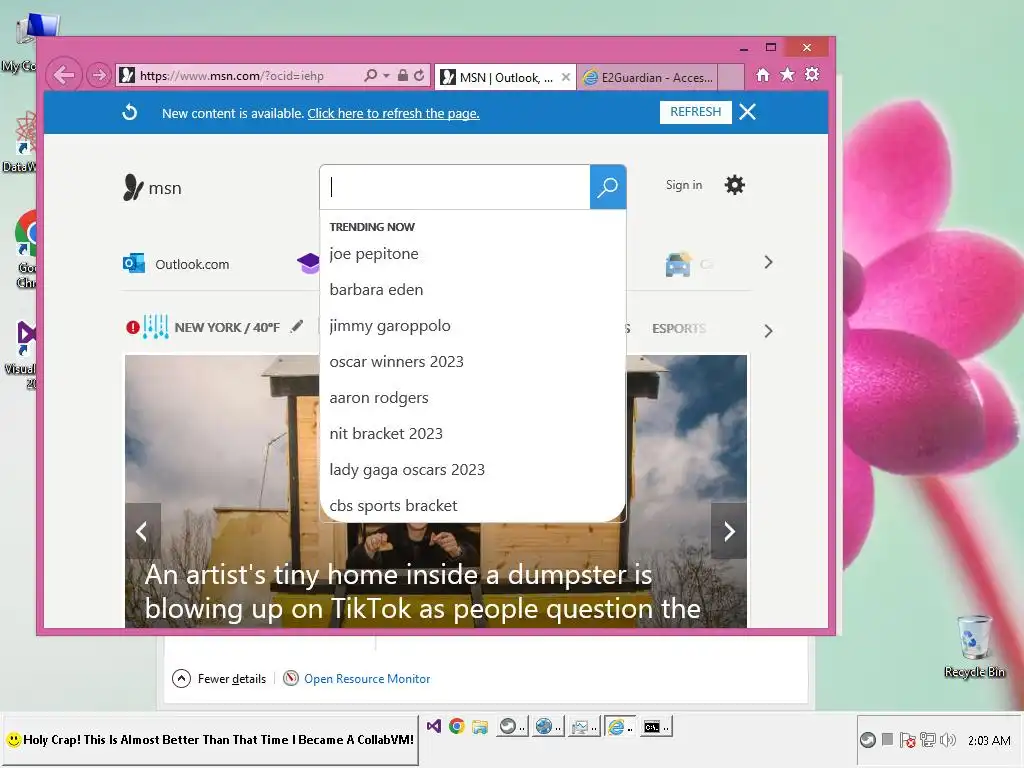The image size is (1024, 768).
Task: Go back with browser back arrow
Action: (64, 75)
